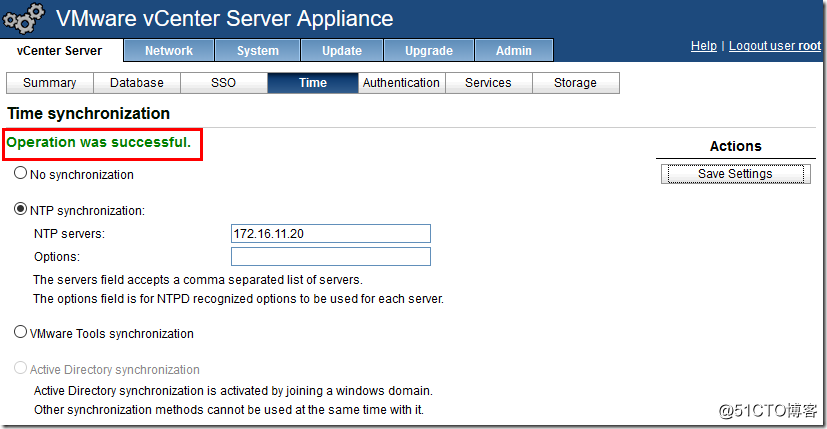Open the SSO sub-tab
Screen dimensions: 827x429
coord(224,83)
